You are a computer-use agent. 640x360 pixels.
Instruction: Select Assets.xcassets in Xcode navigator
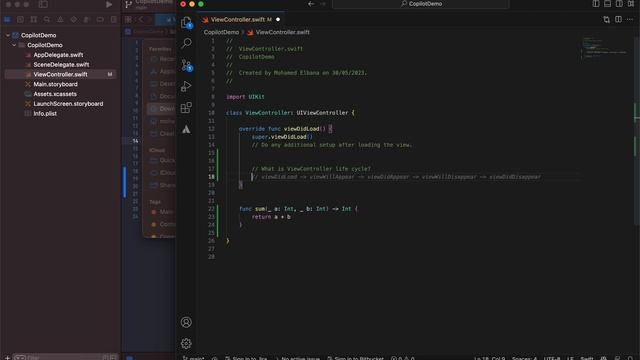pyautogui.click(x=55, y=94)
